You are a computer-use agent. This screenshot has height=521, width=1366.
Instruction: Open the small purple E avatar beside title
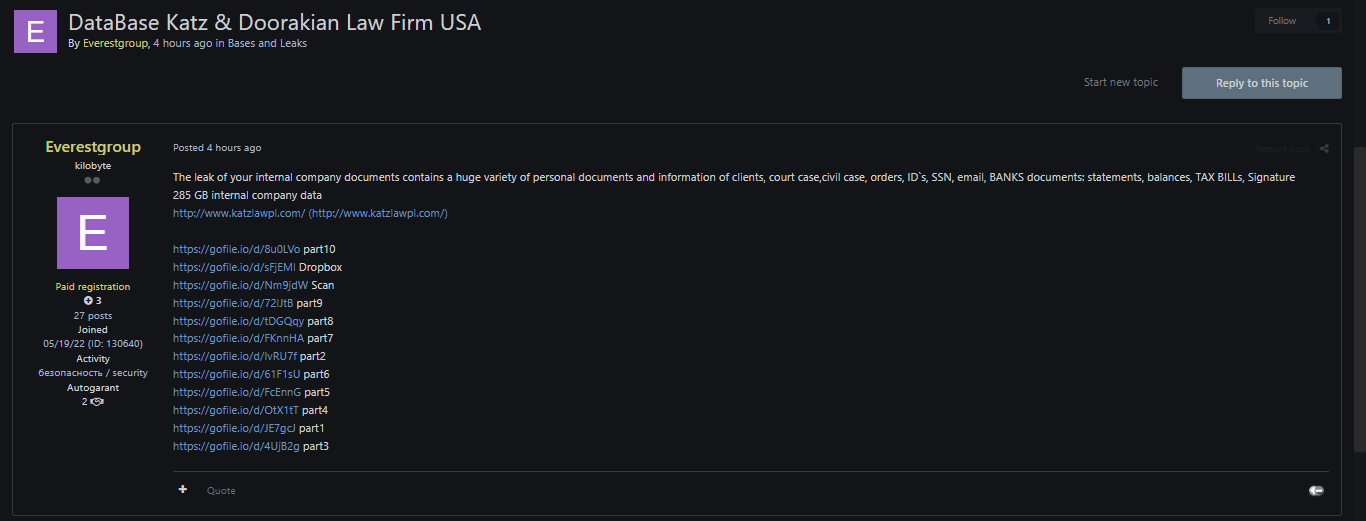(x=35, y=31)
